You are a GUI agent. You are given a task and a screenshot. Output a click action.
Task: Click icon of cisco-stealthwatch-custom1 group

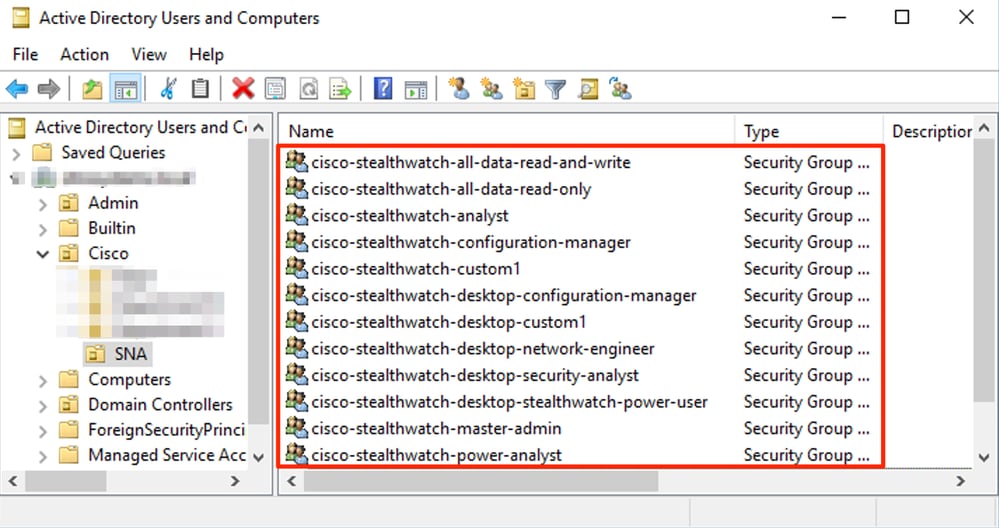[x=297, y=268]
